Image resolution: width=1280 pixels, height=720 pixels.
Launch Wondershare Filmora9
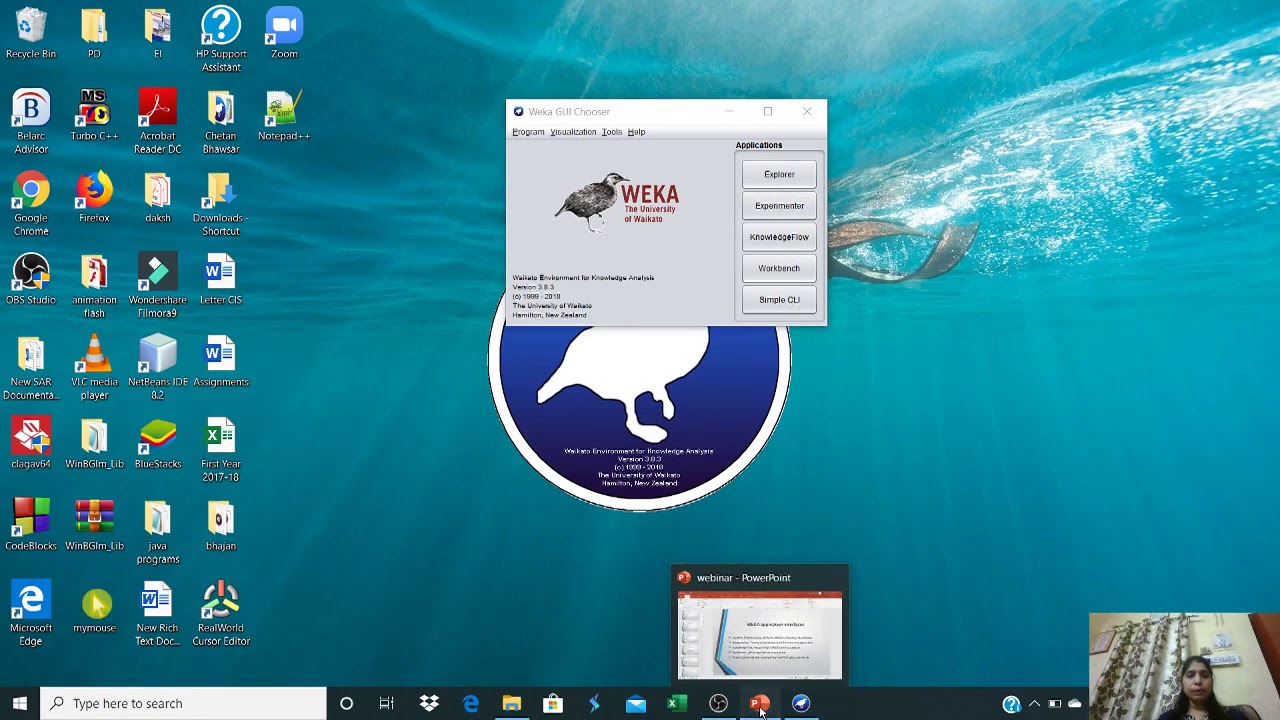click(157, 285)
